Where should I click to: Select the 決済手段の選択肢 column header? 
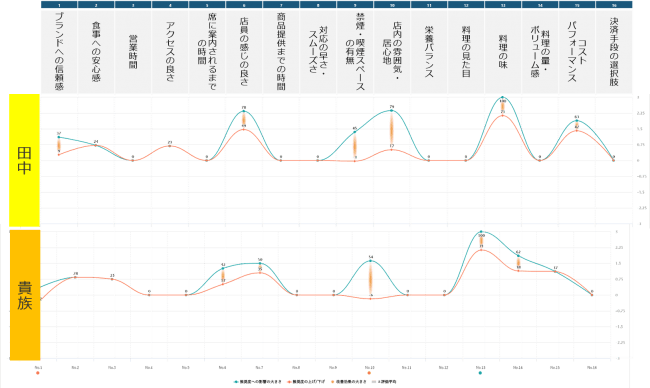pos(614,51)
